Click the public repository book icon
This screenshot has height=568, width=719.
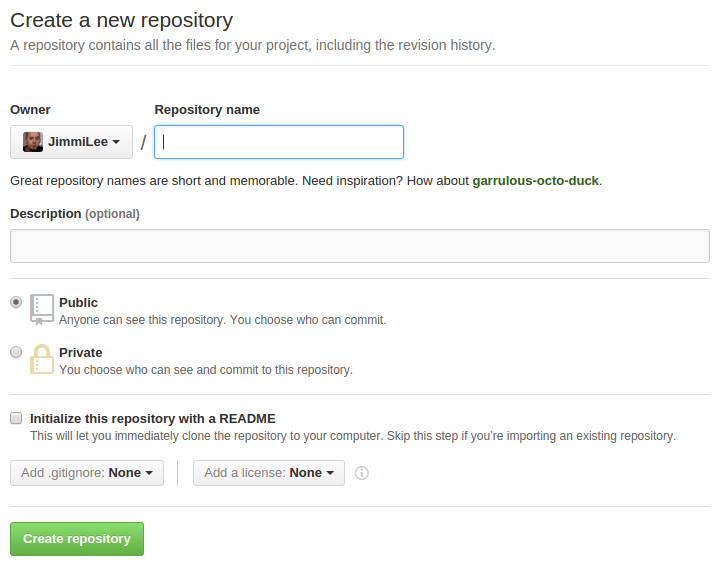coord(42,309)
